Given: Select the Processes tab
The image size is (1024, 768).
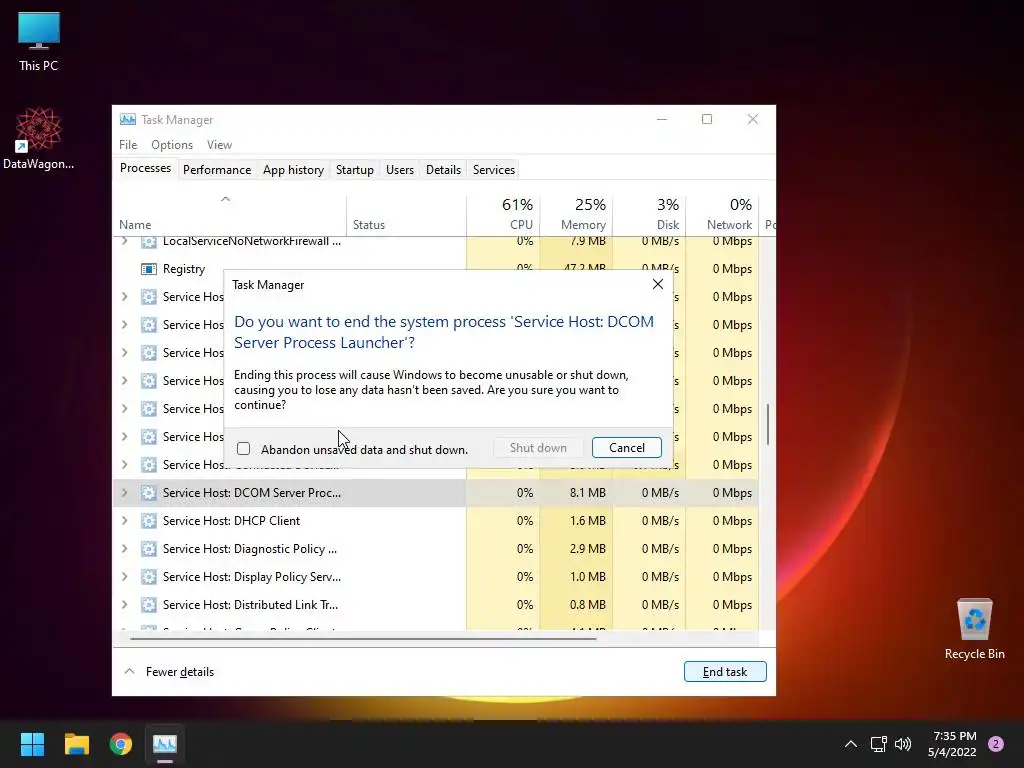Looking at the screenshot, I should pos(145,168).
